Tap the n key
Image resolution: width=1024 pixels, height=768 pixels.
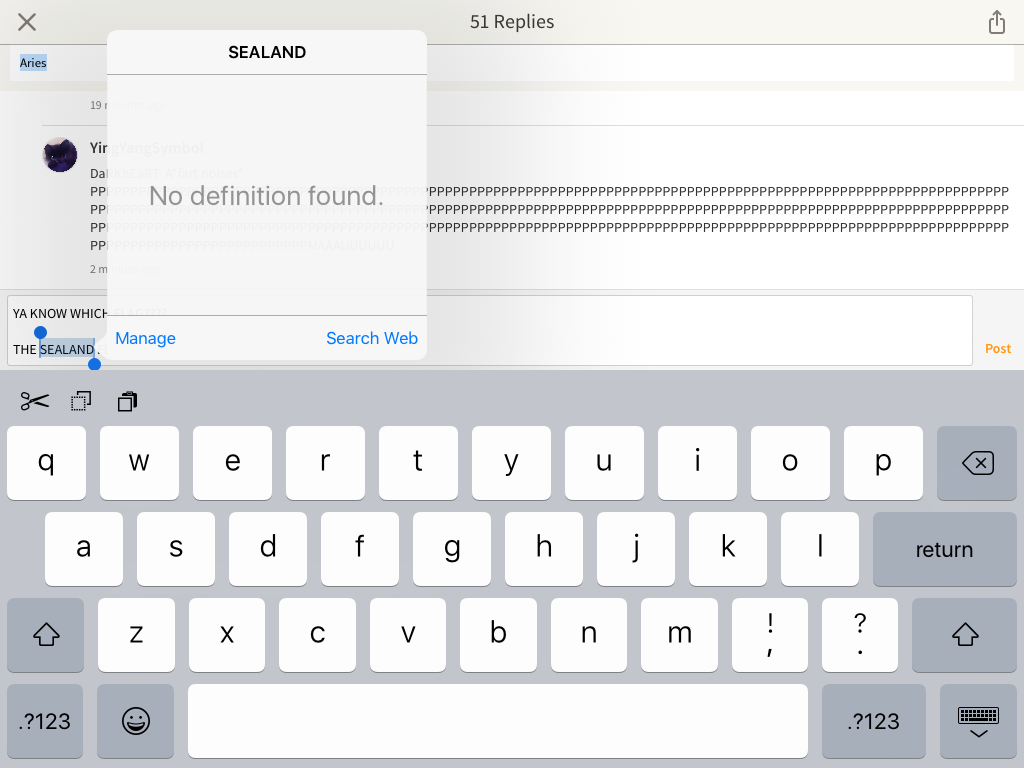[589, 635]
